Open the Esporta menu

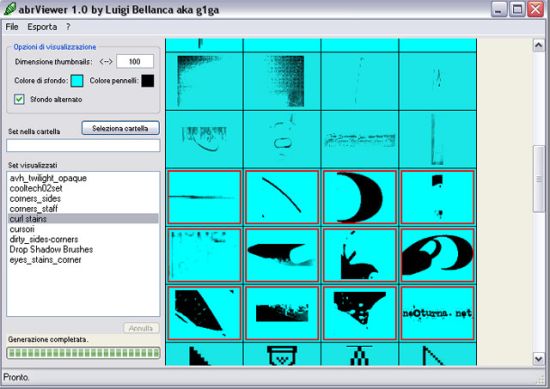click(42, 27)
